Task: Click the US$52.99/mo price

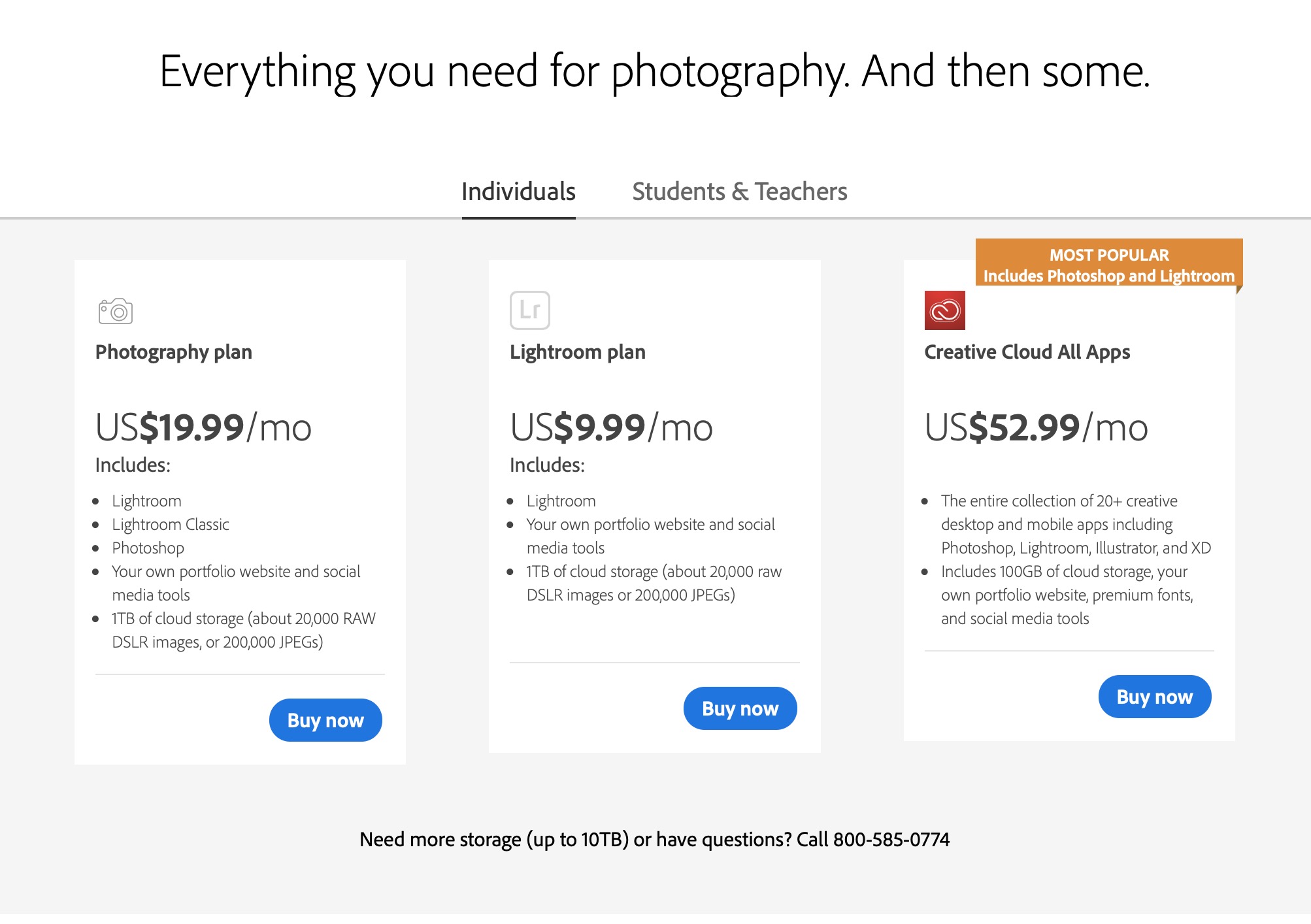Action: coord(1036,427)
